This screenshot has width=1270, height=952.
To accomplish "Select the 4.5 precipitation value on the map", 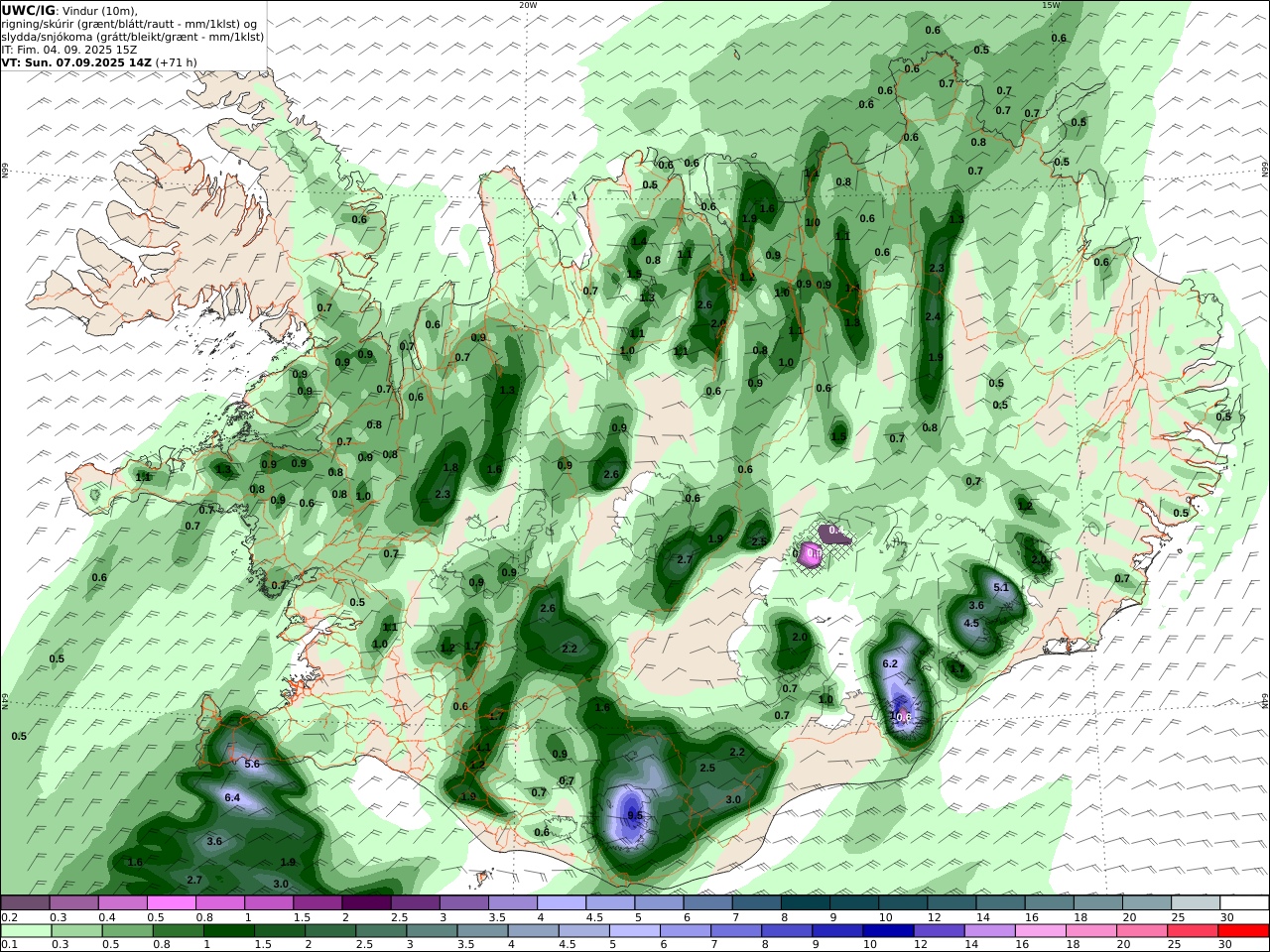I will click(x=971, y=624).
